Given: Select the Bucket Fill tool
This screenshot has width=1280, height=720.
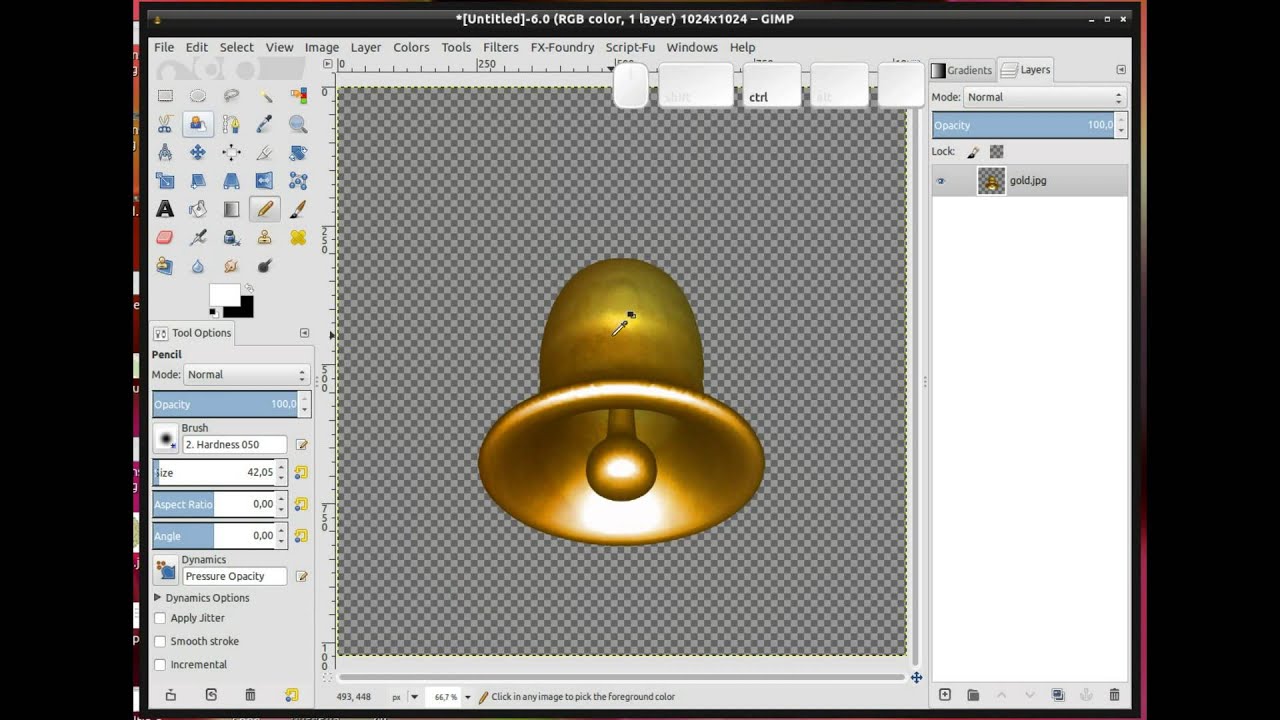Looking at the screenshot, I should [x=198, y=209].
